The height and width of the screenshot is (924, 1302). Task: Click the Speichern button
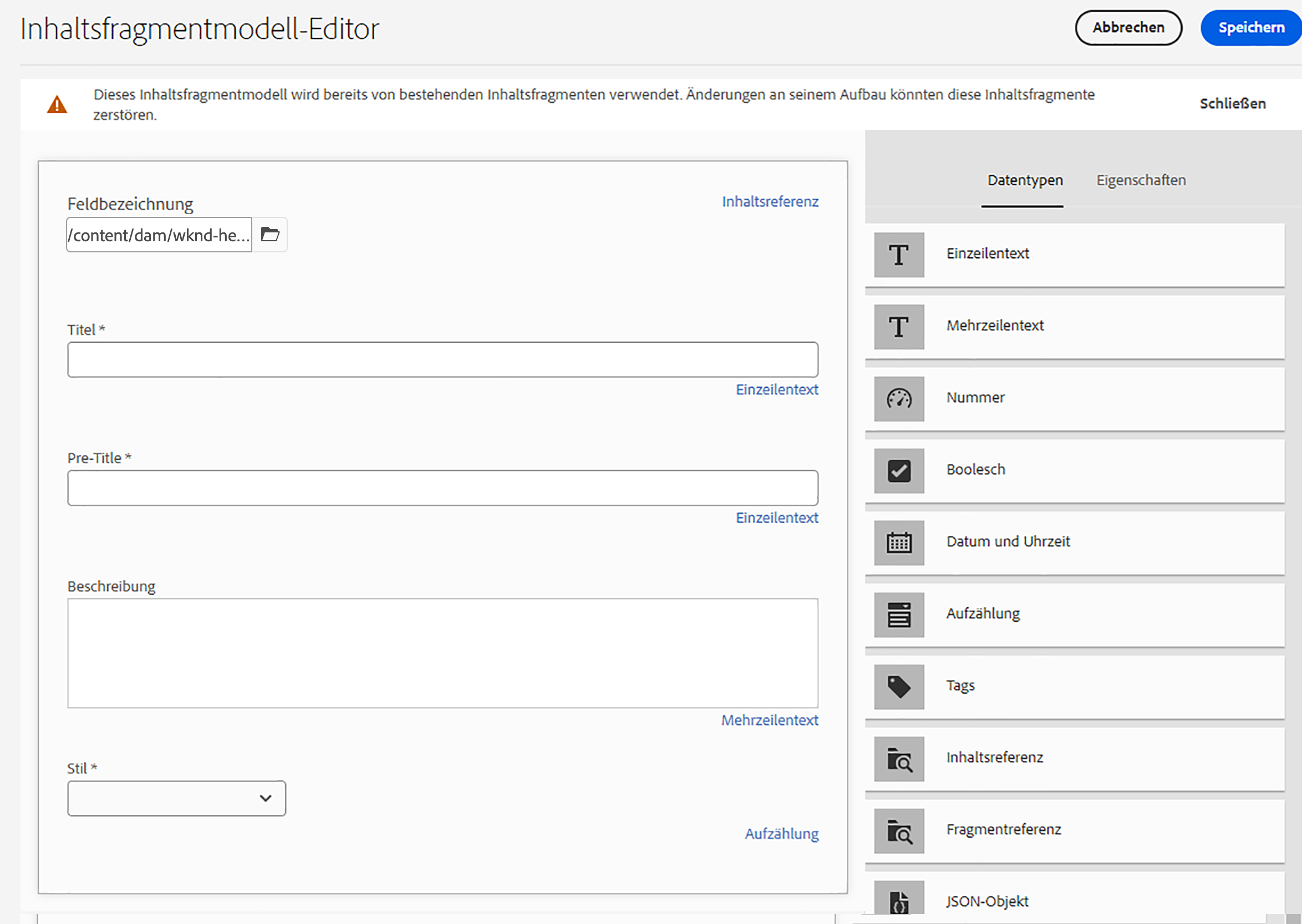pyautogui.click(x=1250, y=27)
